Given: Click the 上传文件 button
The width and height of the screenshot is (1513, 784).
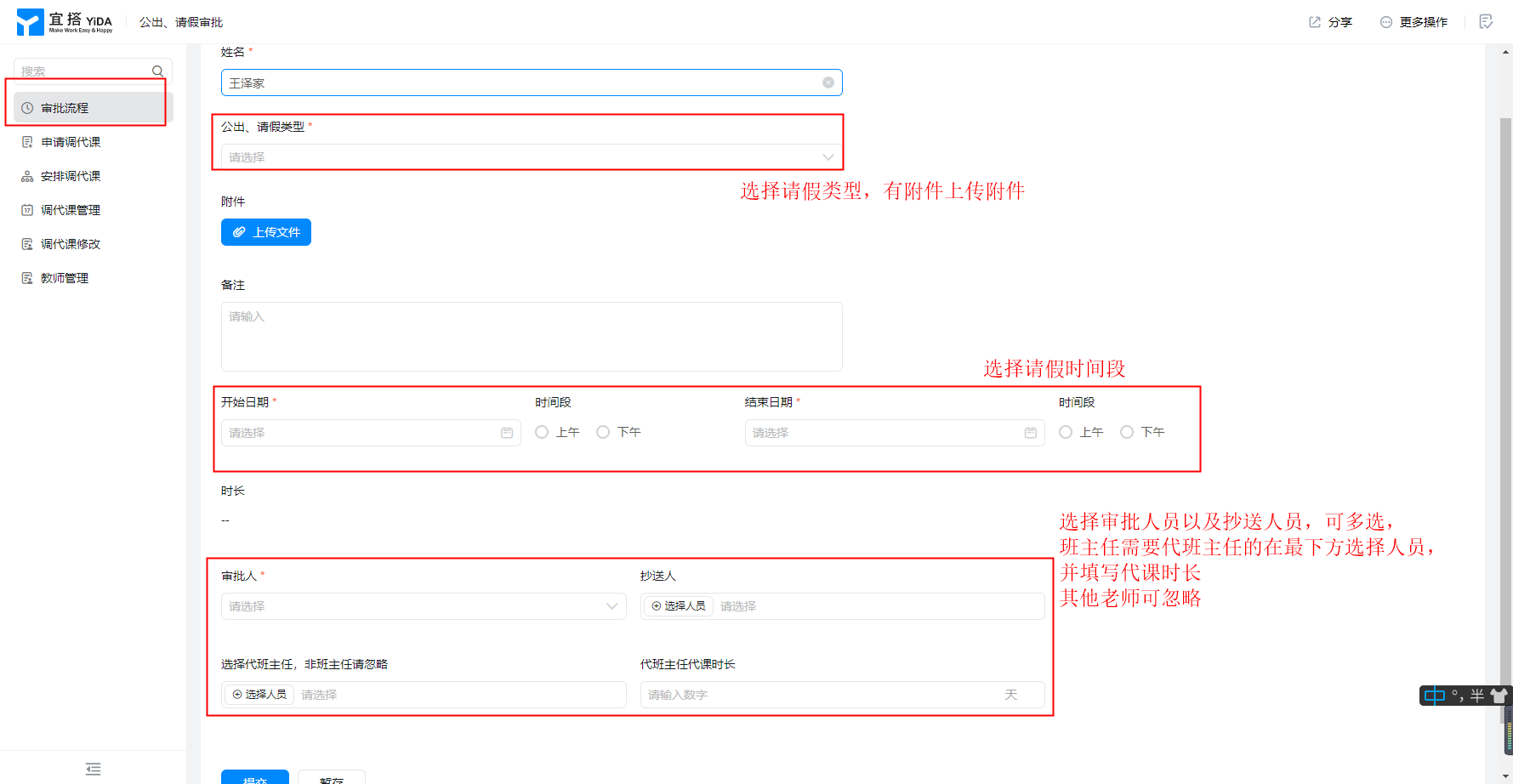Looking at the screenshot, I should click(266, 232).
